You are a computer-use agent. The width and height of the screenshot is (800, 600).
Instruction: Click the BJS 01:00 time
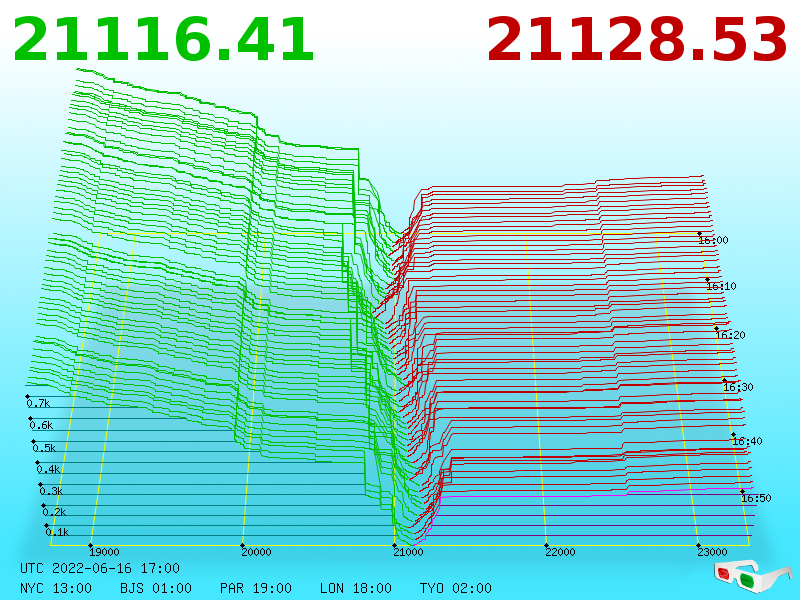pyautogui.click(x=156, y=588)
